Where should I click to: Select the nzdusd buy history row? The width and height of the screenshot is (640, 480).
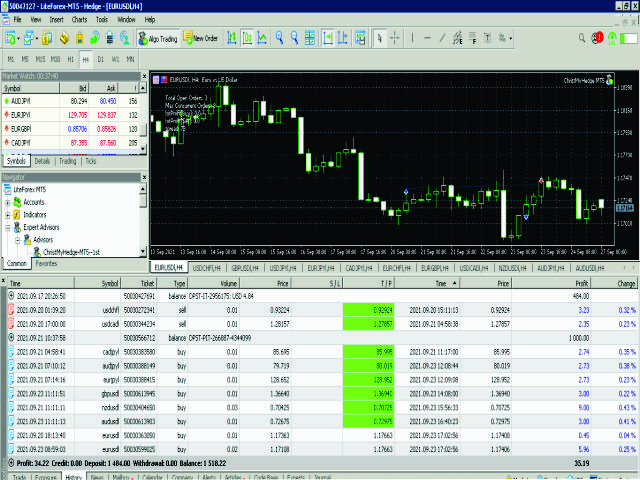click(x=322, y=407)
